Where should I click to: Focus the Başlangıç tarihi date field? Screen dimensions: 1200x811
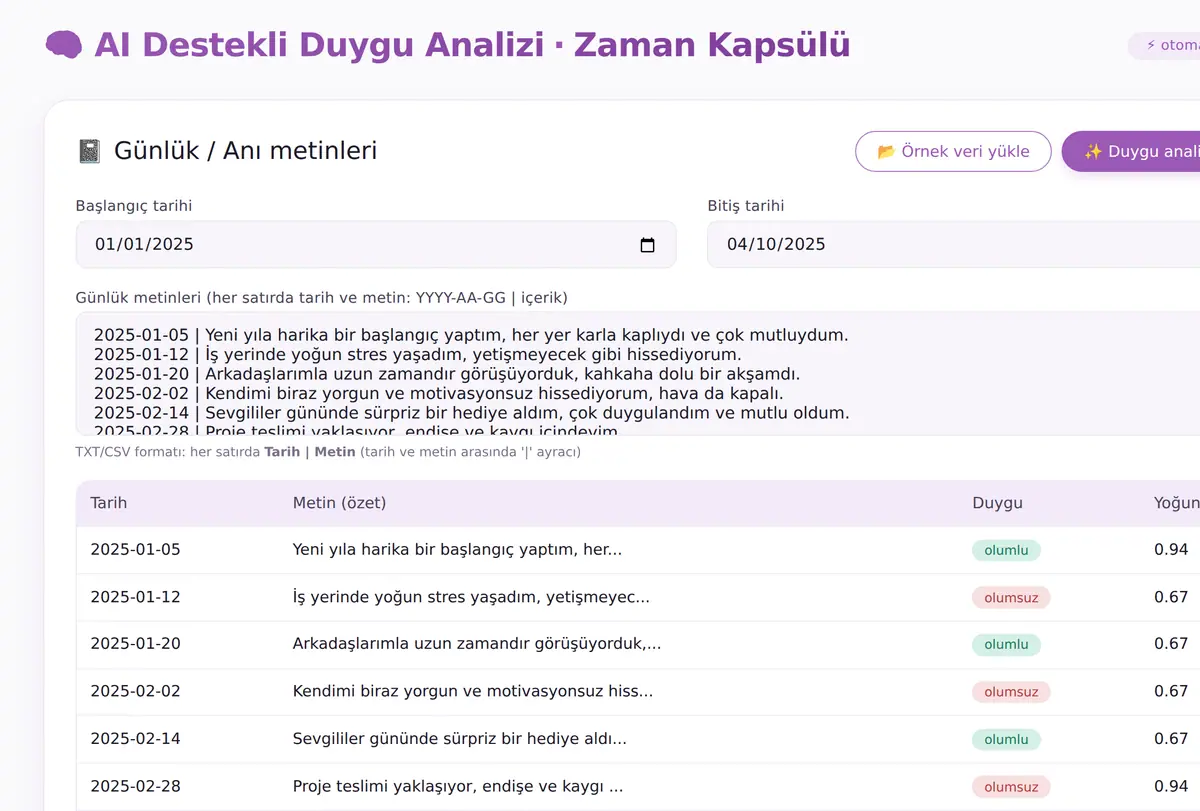[376, 245]
